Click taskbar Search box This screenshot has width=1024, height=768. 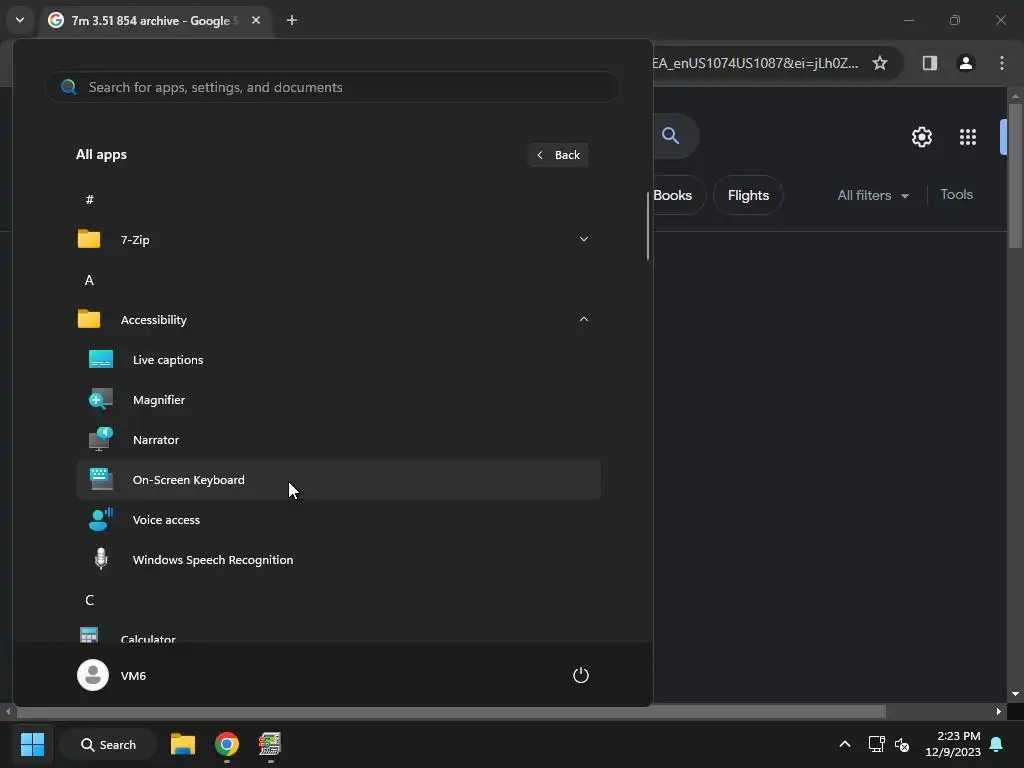click(x=108, y=744)
